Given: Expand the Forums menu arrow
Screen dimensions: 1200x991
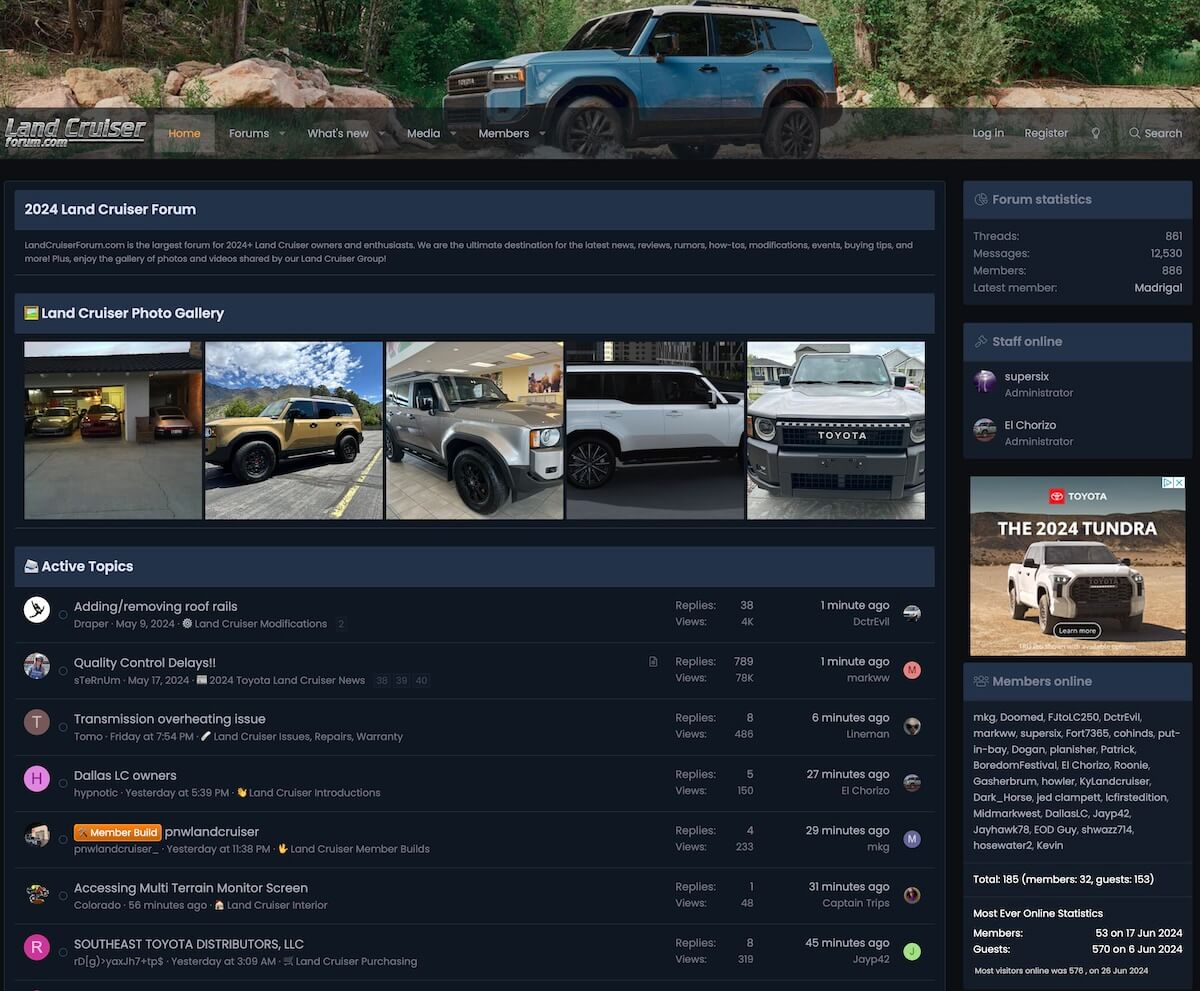Looking at the screenshot, I should (282, 133).
